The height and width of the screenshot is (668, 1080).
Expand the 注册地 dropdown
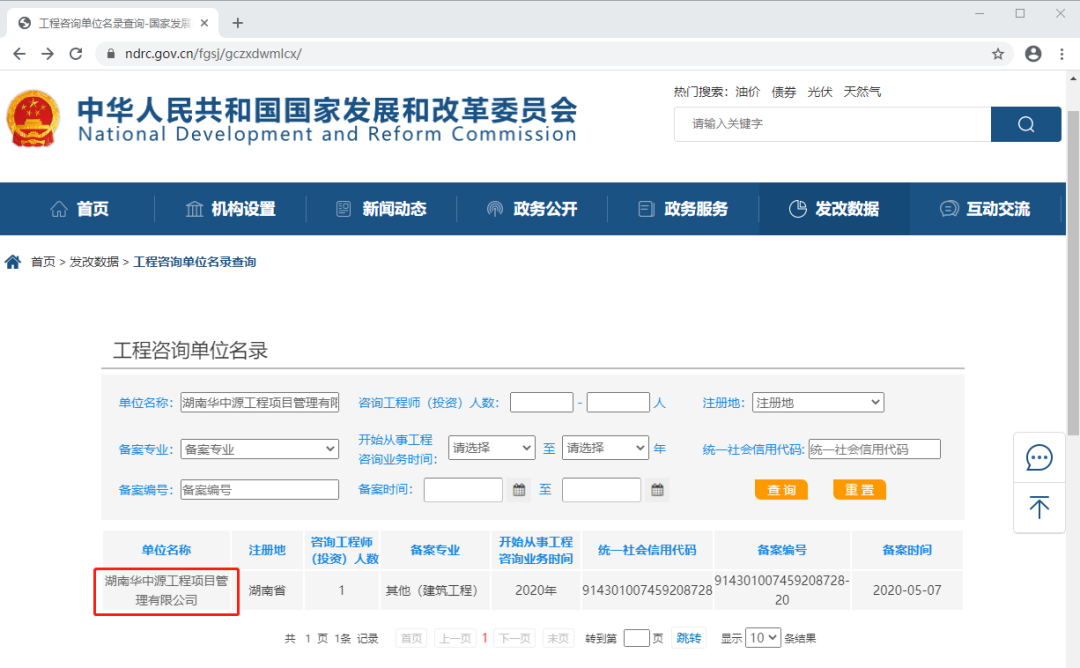point(818,402)
